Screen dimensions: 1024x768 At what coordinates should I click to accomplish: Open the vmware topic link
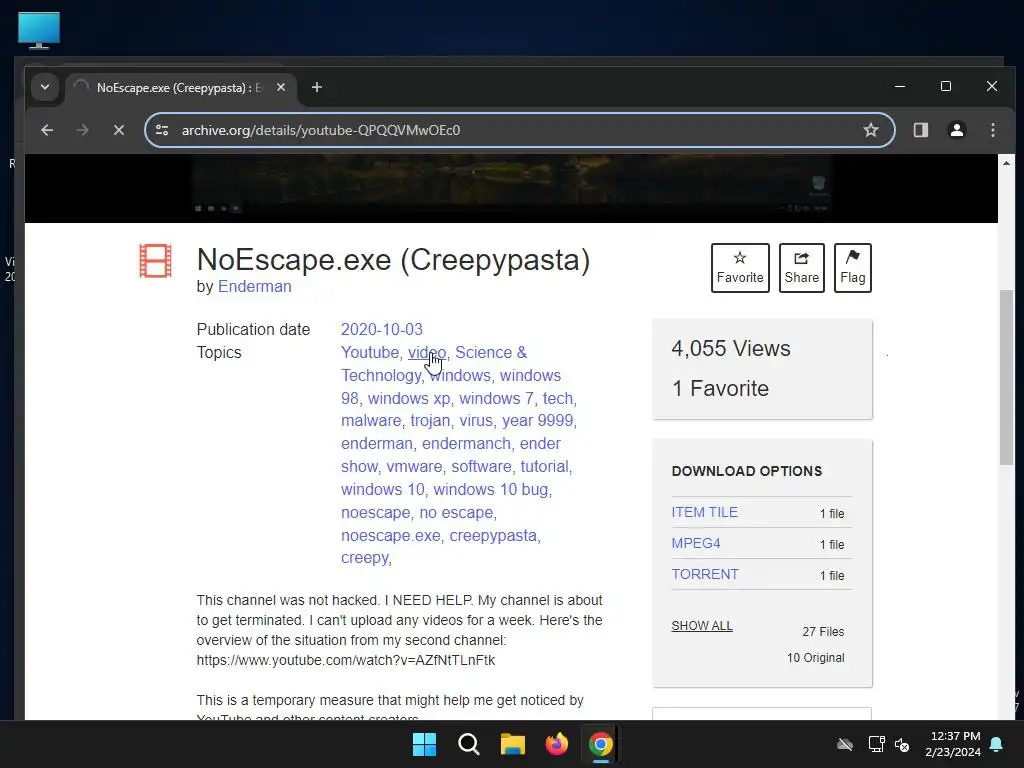pos(414,466)
